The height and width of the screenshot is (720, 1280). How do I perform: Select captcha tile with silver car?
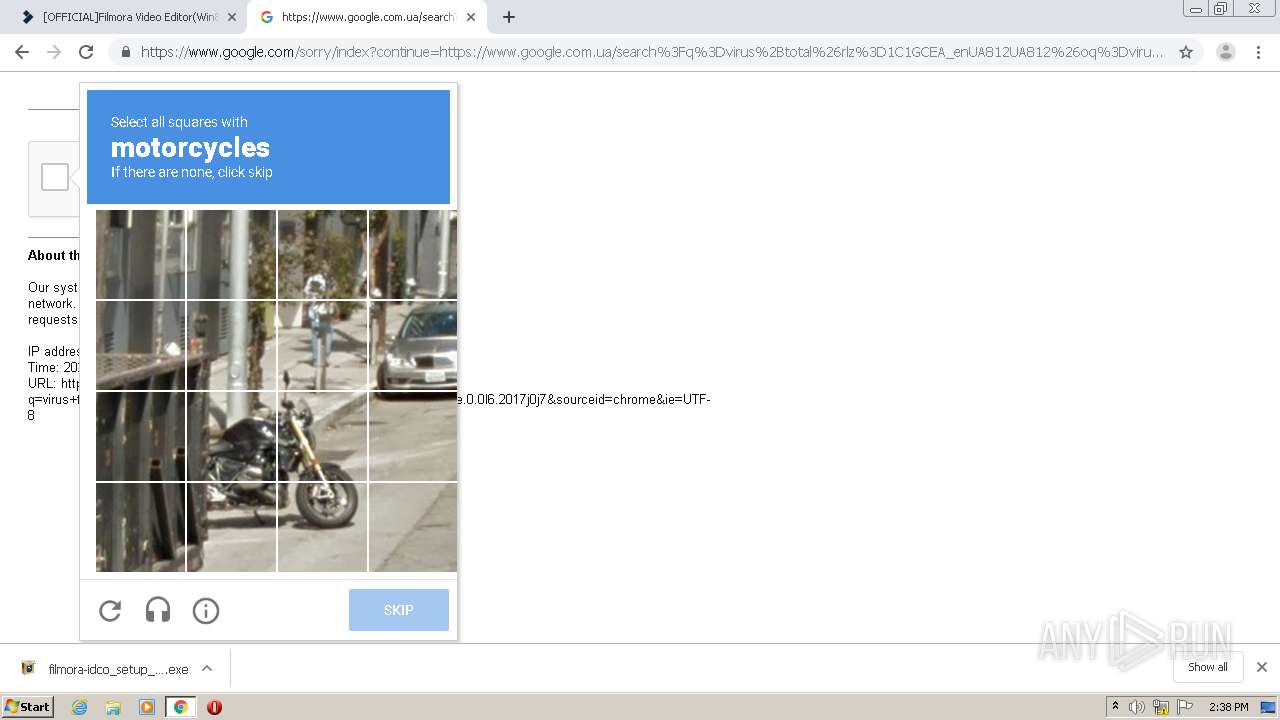tap(413, 345)
